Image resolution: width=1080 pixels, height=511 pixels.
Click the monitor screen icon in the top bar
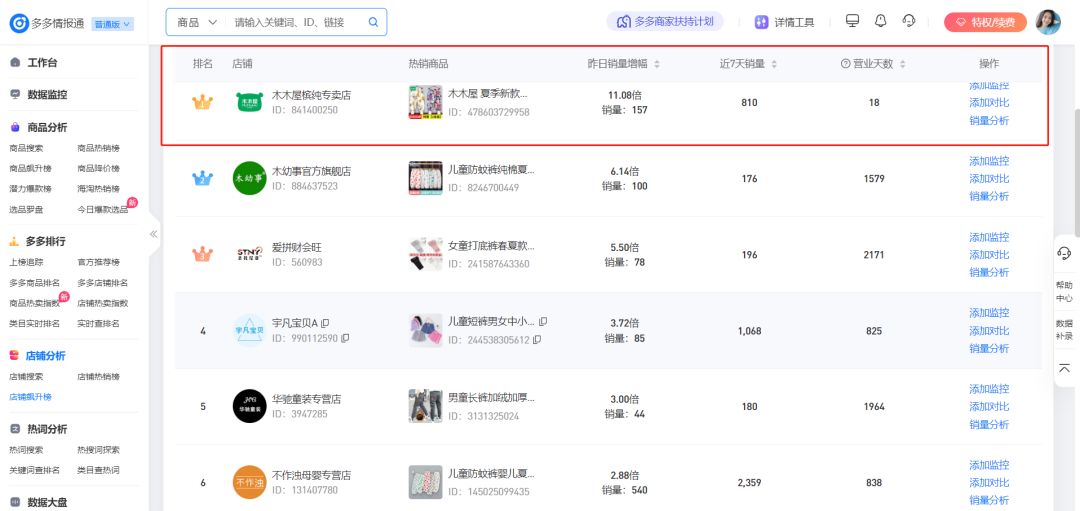pos(852,21)
